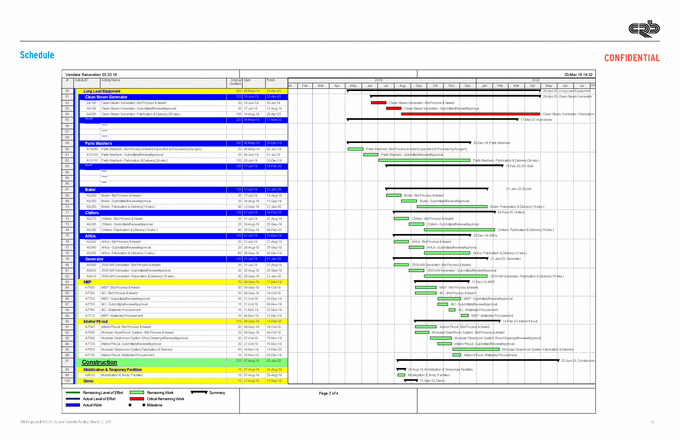The height and width of the screenshot is (440, 680).
Task: Click the Dec month header in the timeline
Action: pyautogui.click(x=468, y=86)
